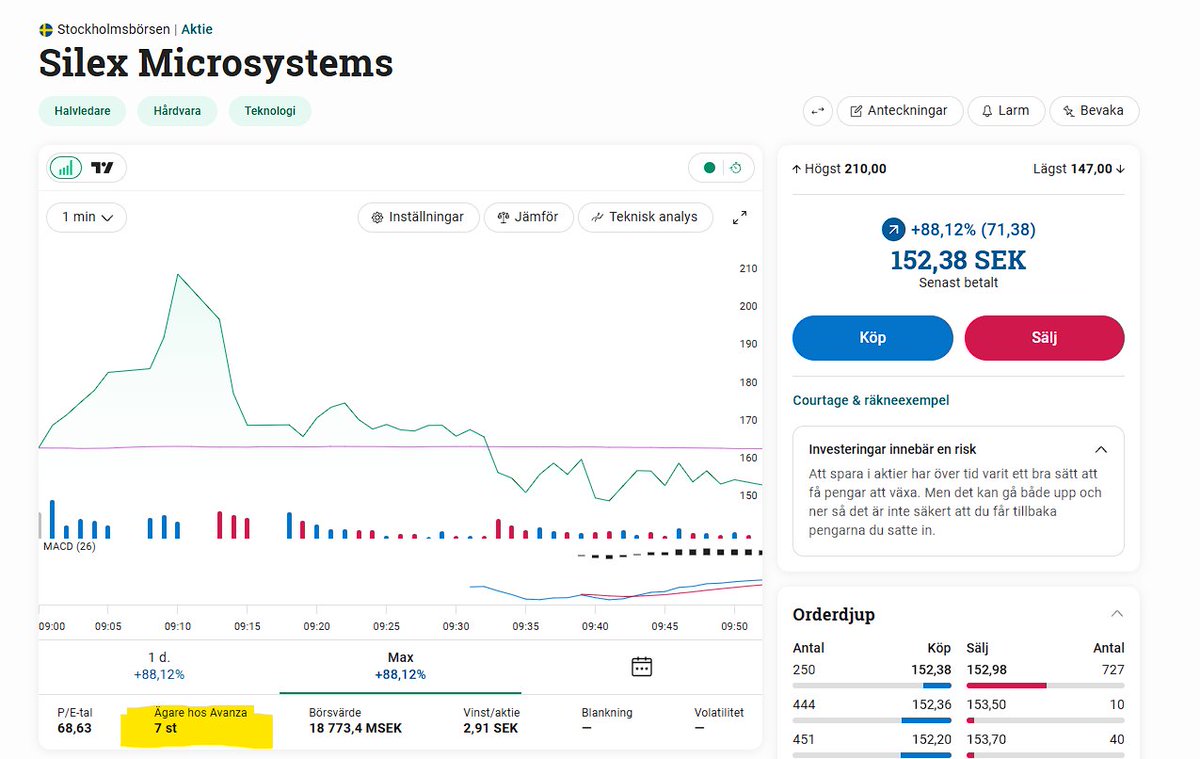Click the swap arrows icon button

pyautogui.click(x=818, y=111)
